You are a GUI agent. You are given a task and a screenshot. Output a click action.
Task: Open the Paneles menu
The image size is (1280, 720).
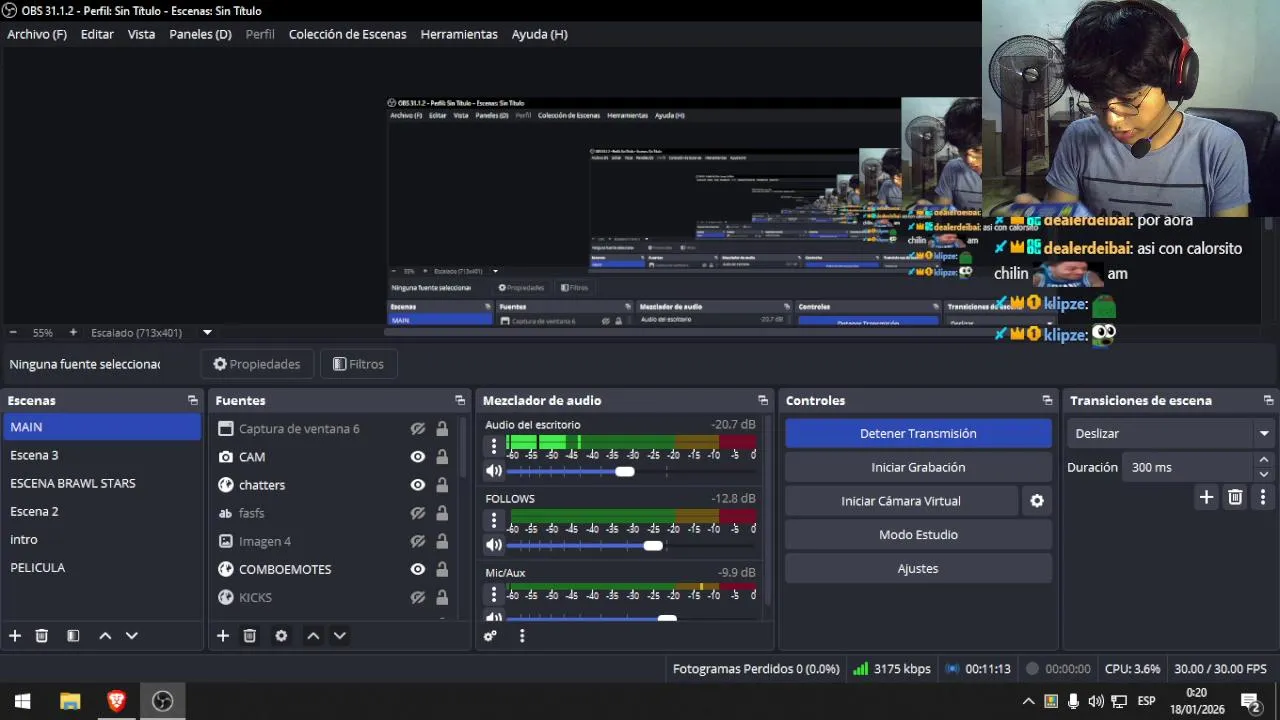(x=200, y=34)
